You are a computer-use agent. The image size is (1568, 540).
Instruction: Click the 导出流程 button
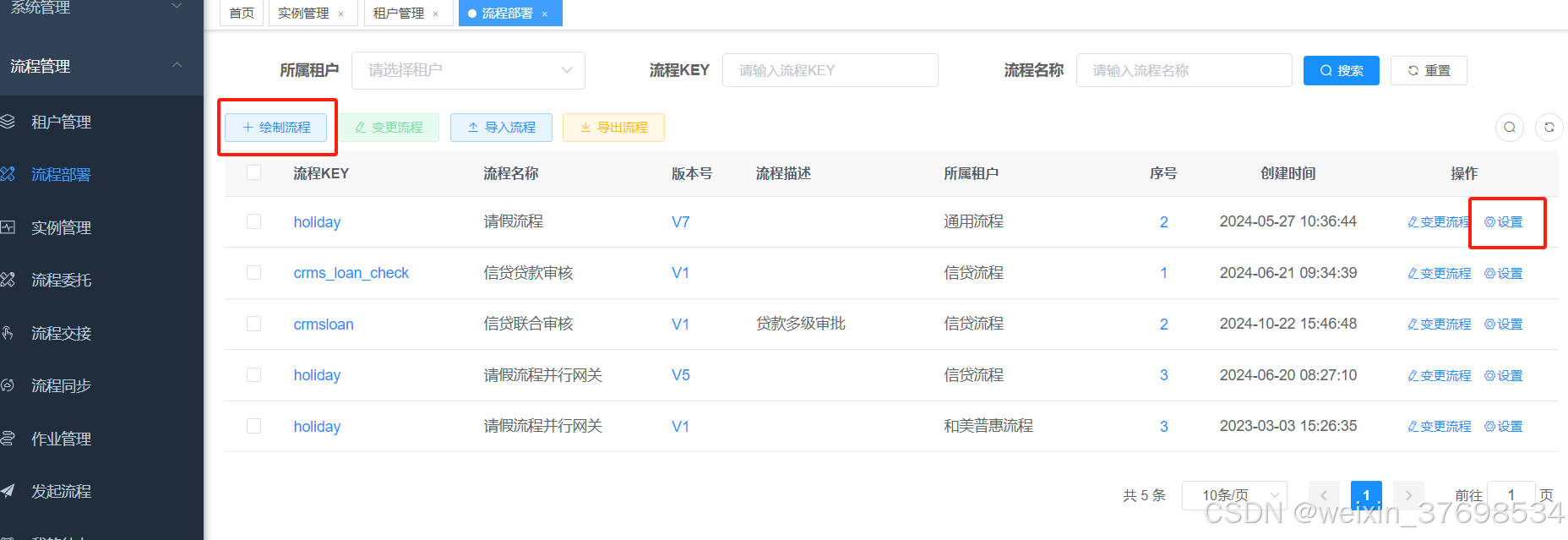tap(614, 128)
